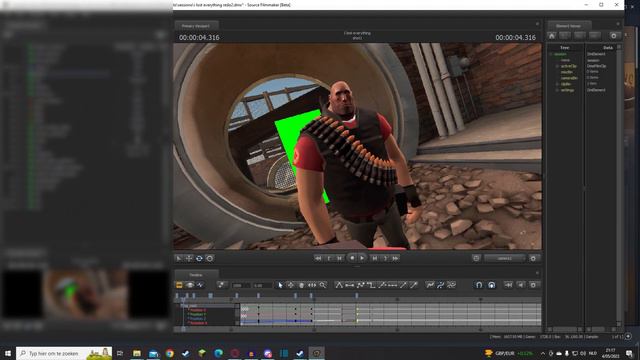Select the viewport move manipulator tool
The image size is (640, 360).
[x=189, y=258]
